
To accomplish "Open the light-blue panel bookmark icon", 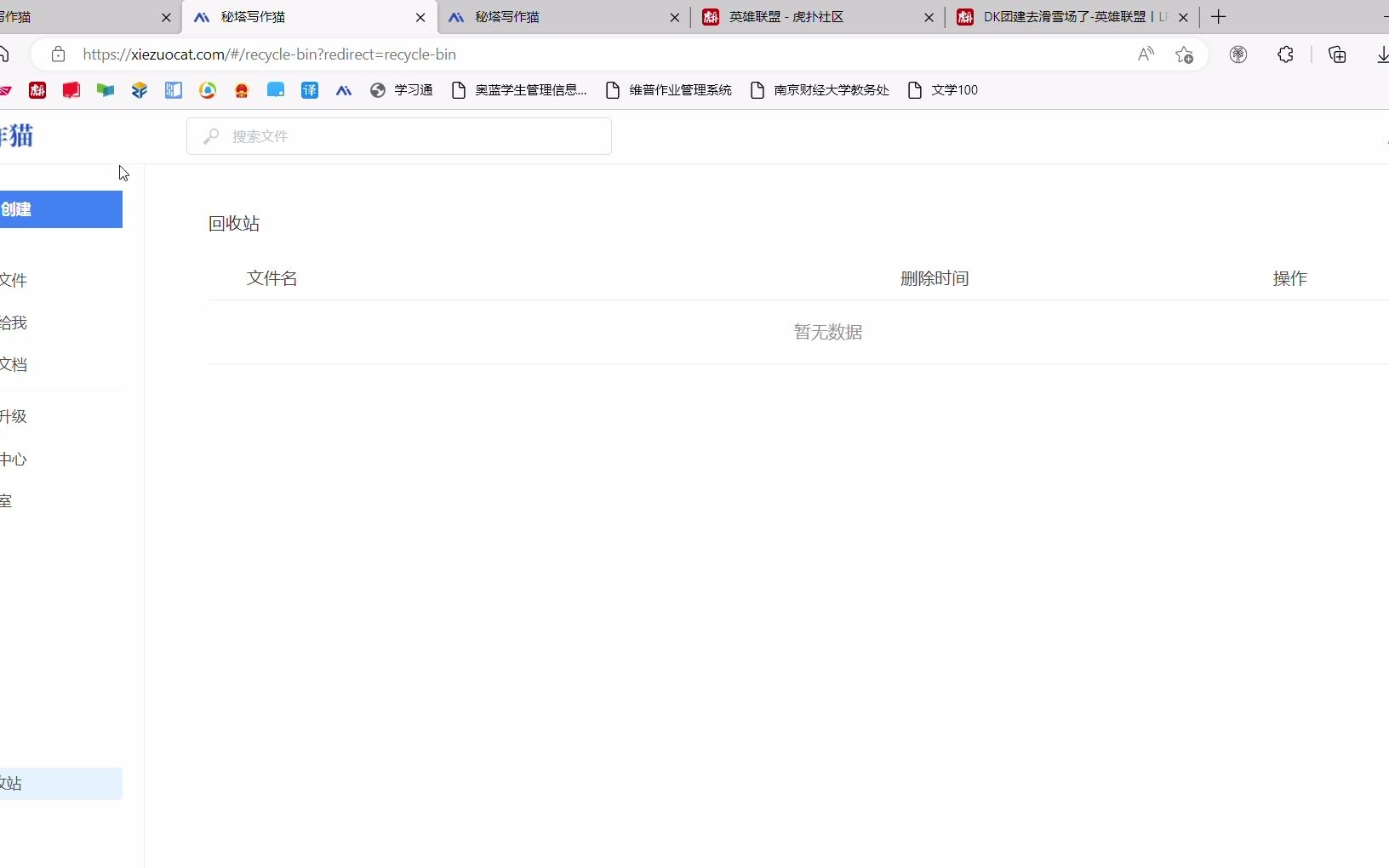I will (x=174, y=90).
